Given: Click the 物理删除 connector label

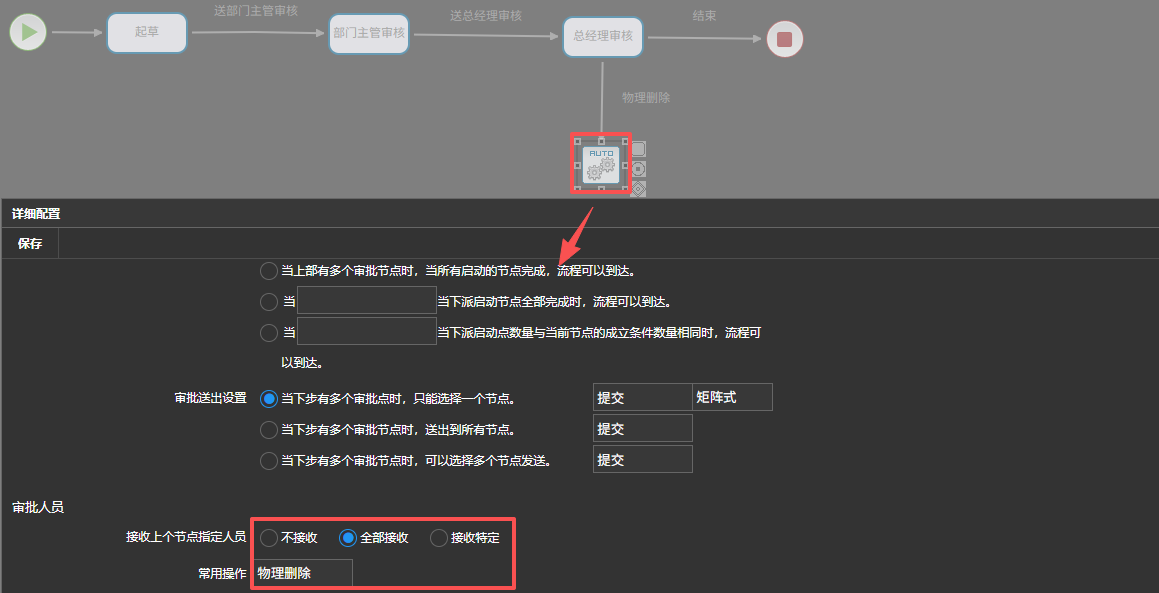Looking at the screenshot, I should (x=646, y=98).
